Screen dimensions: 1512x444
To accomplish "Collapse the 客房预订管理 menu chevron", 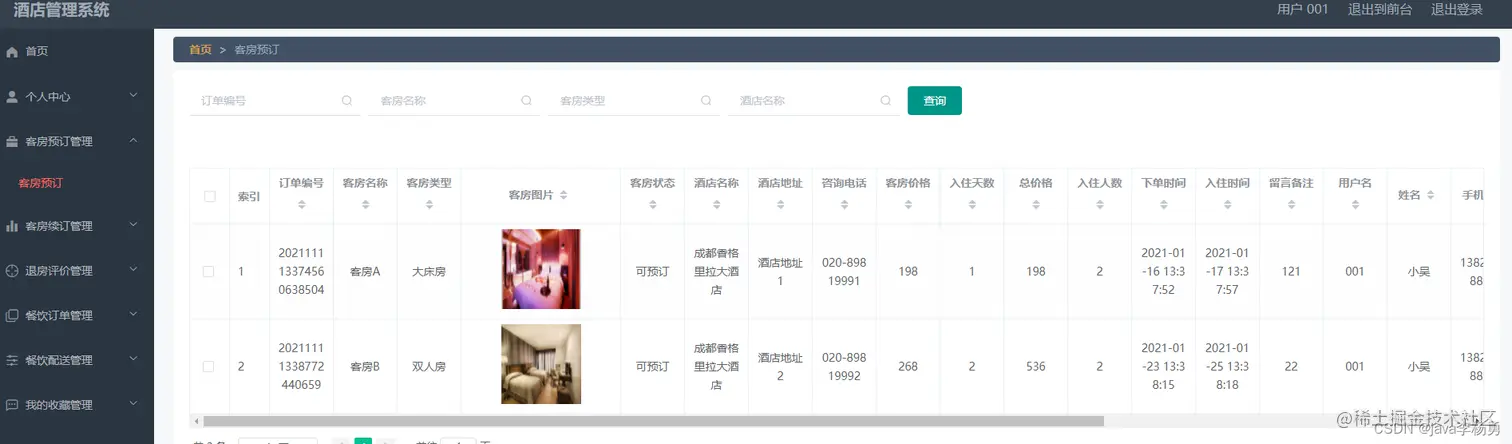I will coord(134,141).
